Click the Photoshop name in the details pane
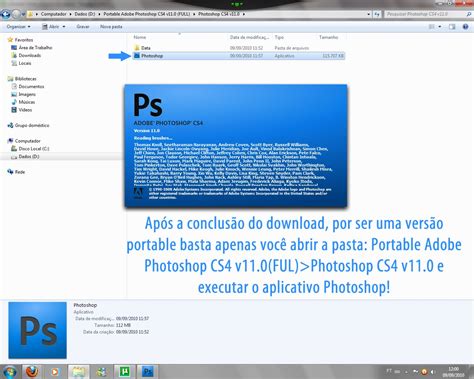 pyautogui.click(x=85, y=305)
